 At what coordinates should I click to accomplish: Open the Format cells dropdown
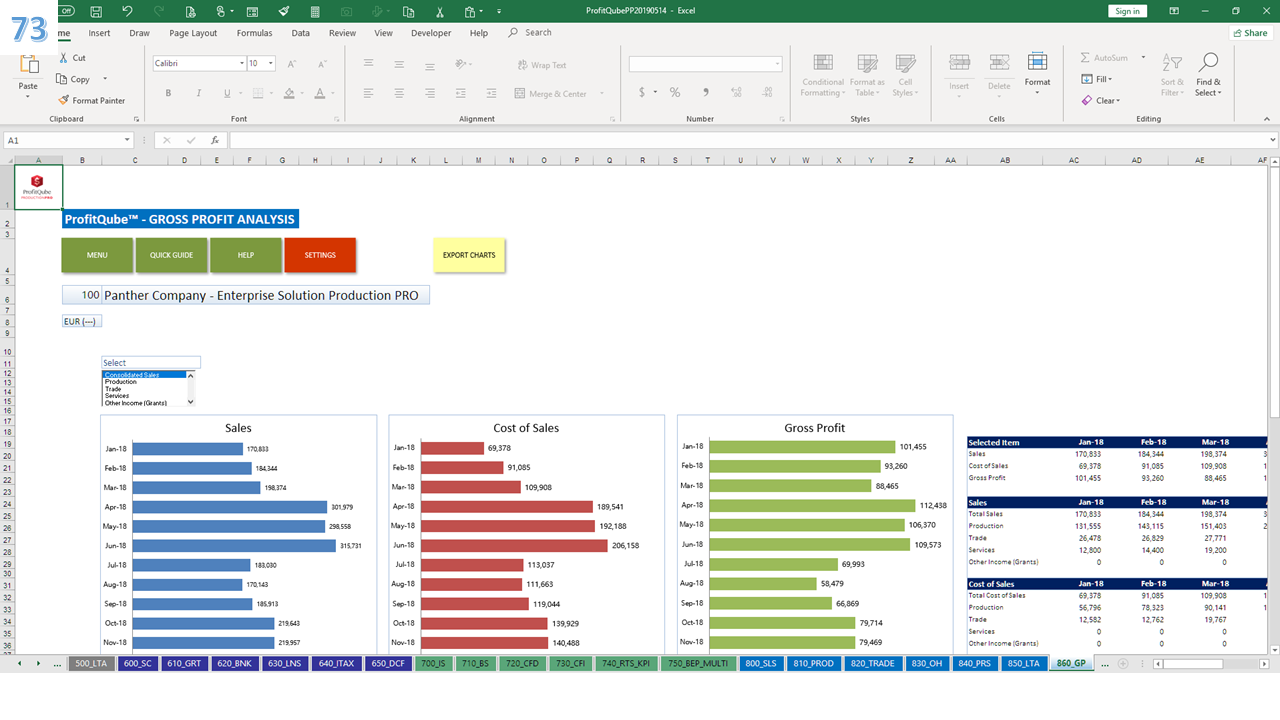pos(1037,72)
